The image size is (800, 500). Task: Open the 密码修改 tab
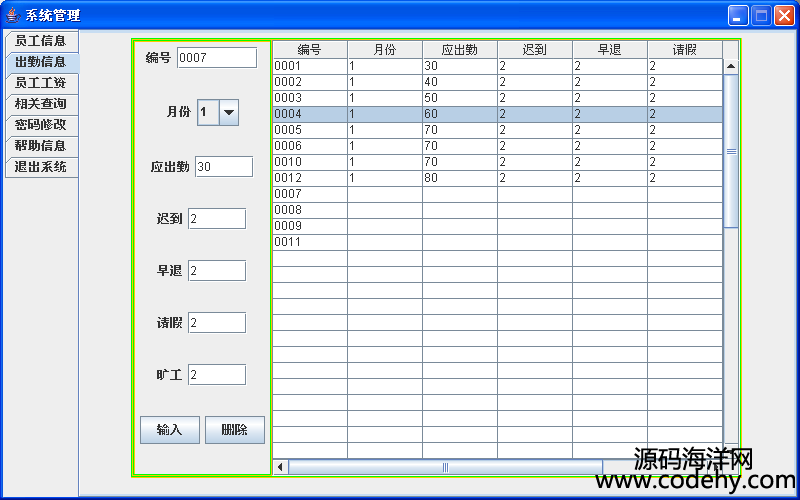click(41, 125)
